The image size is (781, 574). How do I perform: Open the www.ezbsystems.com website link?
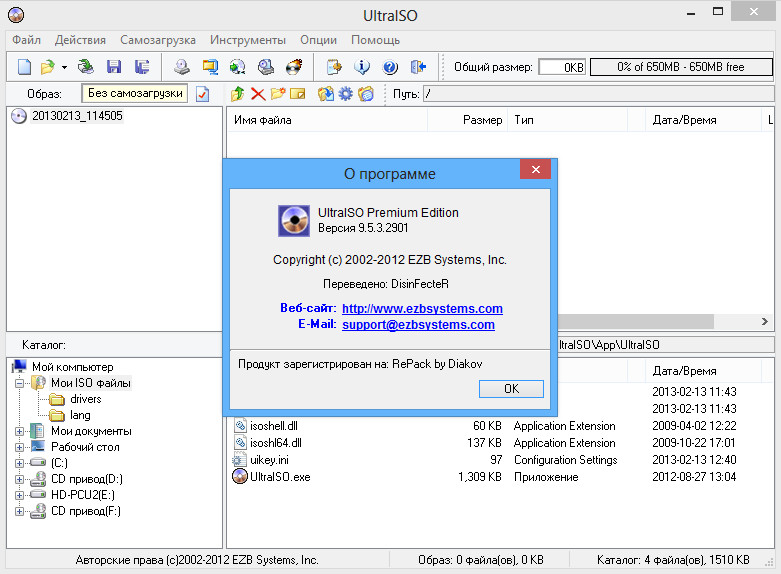tap(422, 309)
